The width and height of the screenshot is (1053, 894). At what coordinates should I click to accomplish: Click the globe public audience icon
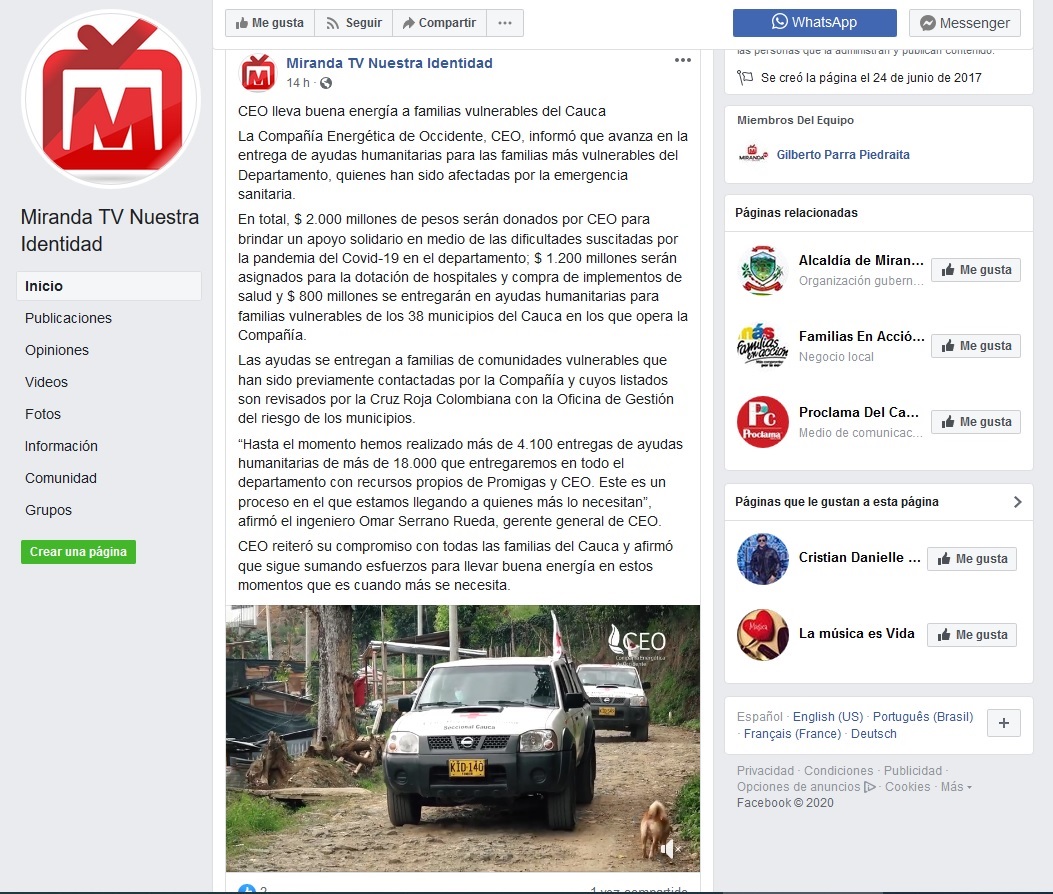point(326,83)
